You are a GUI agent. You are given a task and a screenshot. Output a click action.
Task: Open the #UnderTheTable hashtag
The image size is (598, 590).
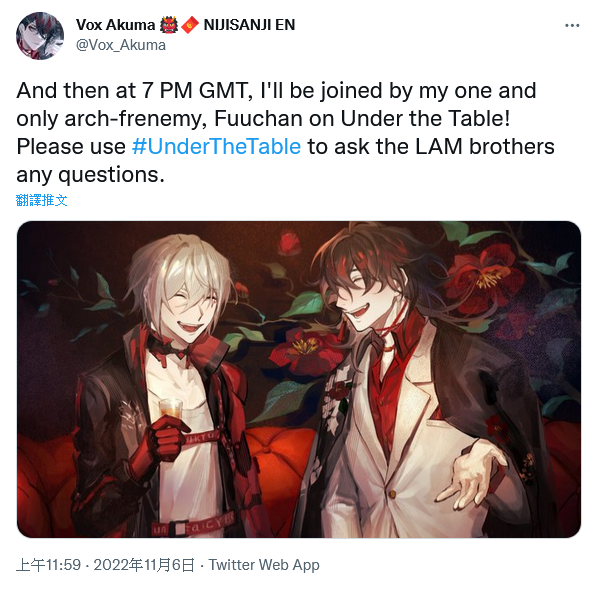point(217,146)
